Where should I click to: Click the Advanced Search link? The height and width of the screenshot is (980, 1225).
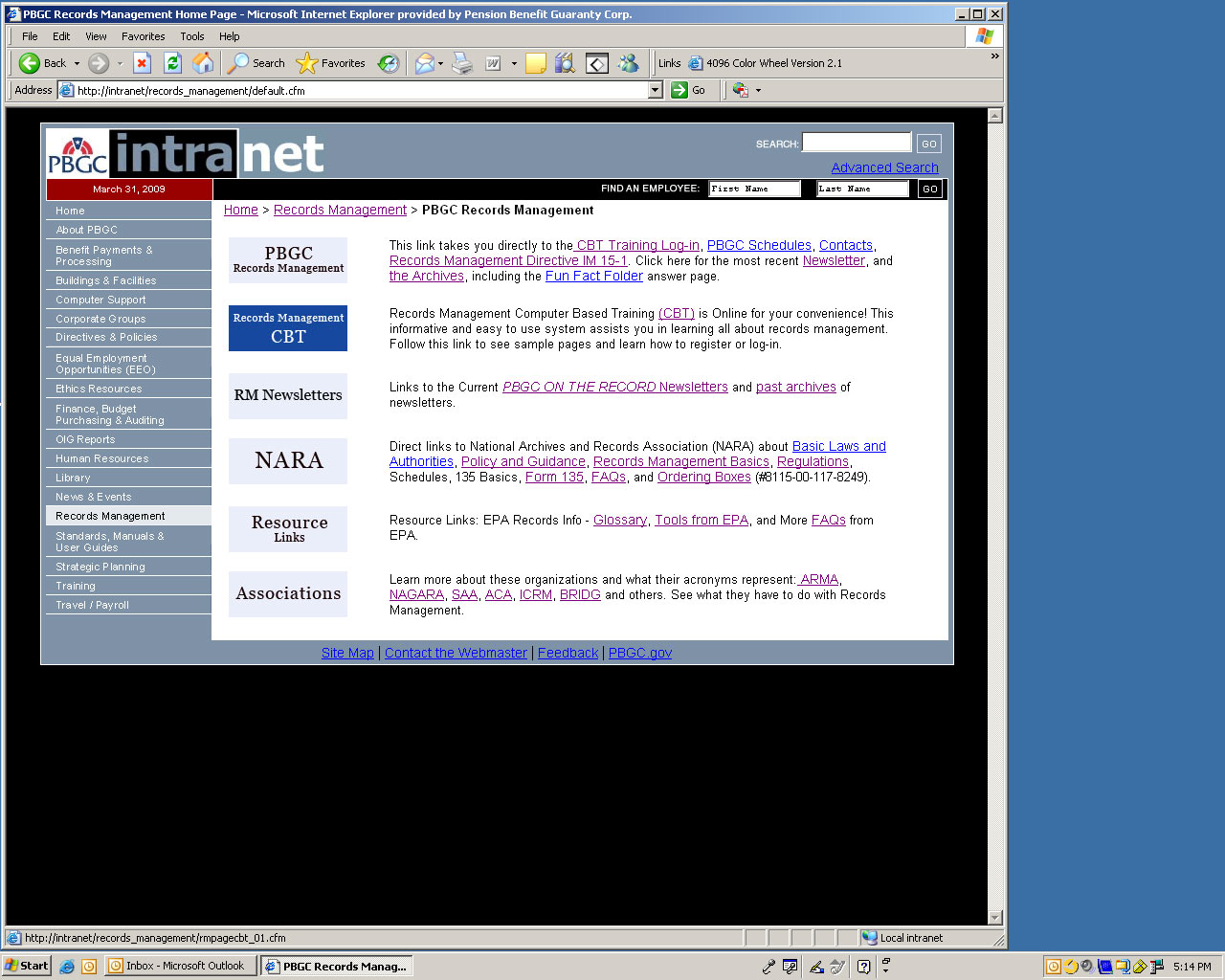tap(884, 167)
